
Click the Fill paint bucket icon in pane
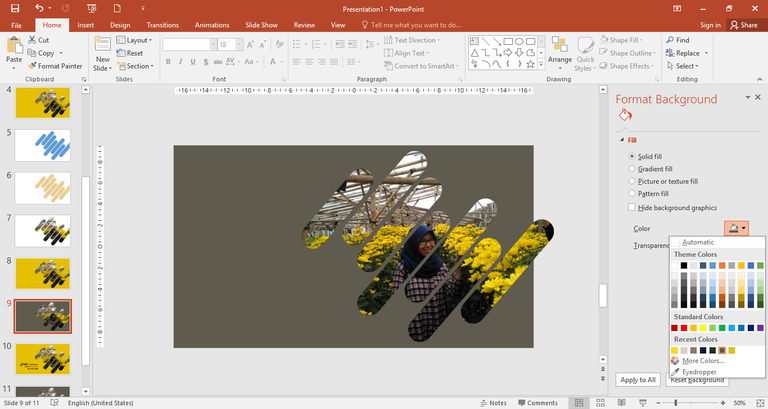(x=625, y=116)
